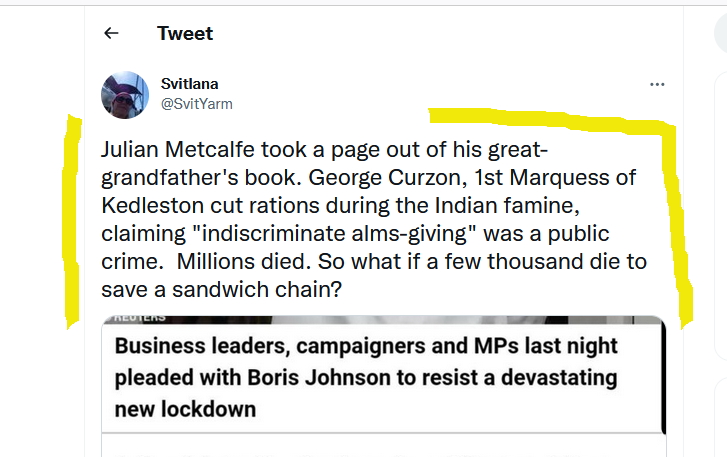Open Svitlana's profile picture

pyautogui.click(x=126, y=95)
